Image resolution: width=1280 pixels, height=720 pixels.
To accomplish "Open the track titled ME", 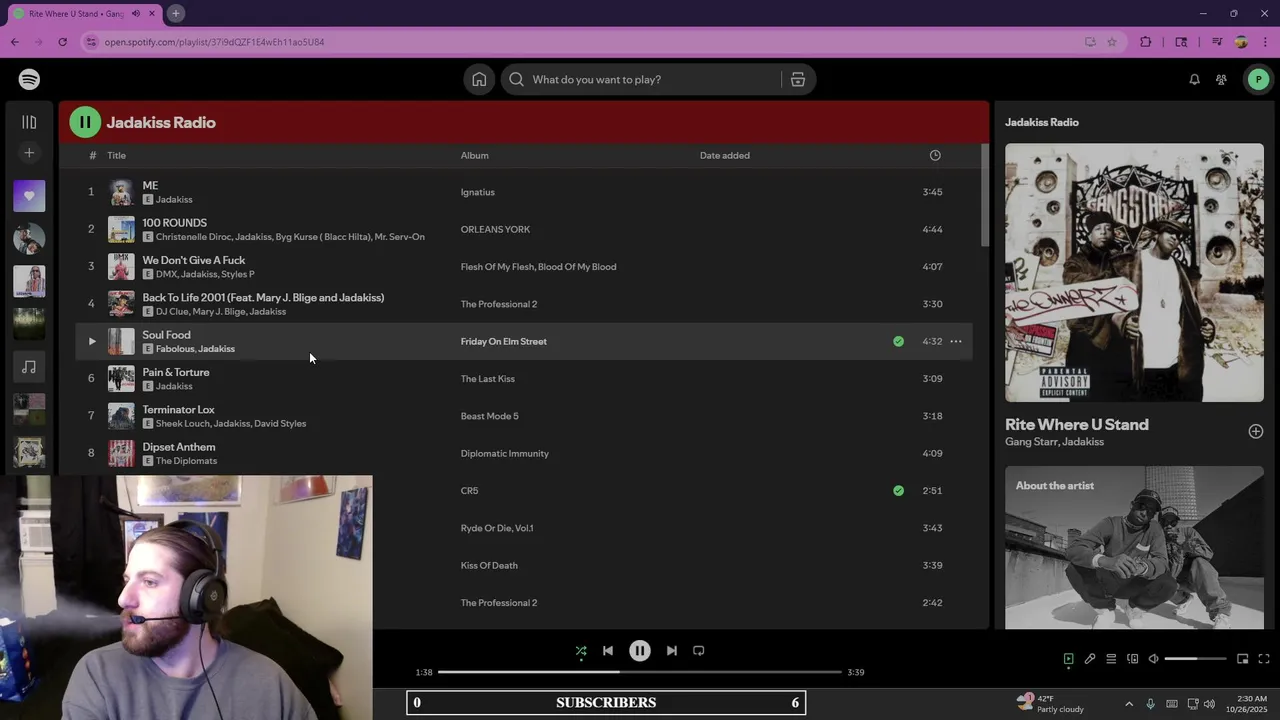I will coord(150,185).
